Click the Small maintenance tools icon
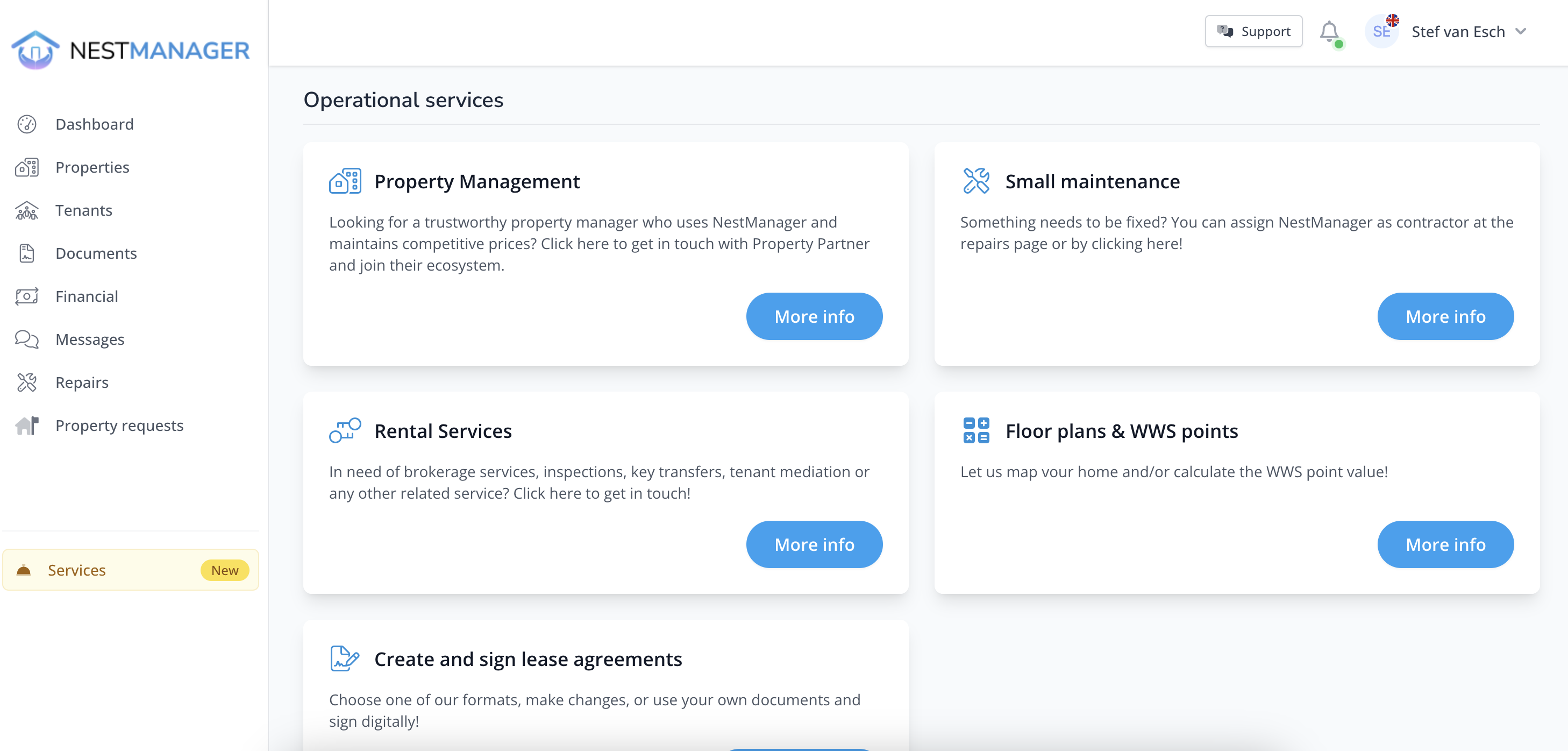The height and width of the screenshot is (751, 1568). 976,181
